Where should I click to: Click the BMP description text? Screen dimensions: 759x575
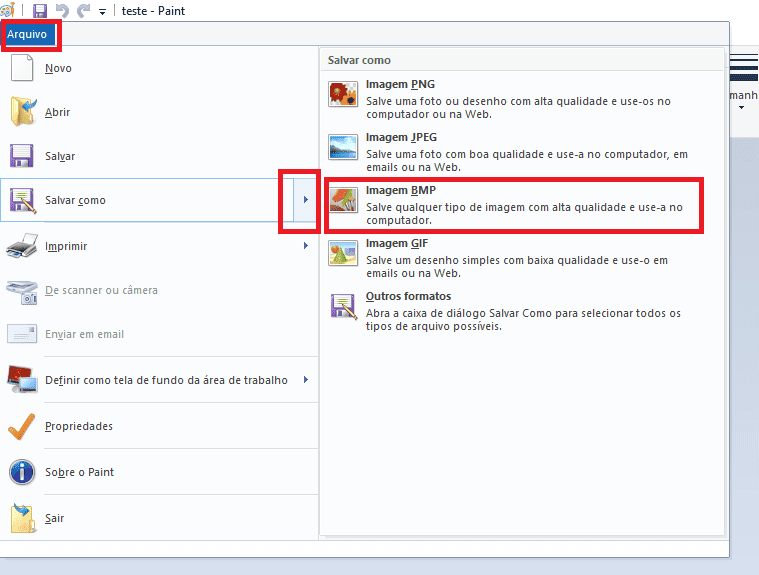click(x=524, y=213)
